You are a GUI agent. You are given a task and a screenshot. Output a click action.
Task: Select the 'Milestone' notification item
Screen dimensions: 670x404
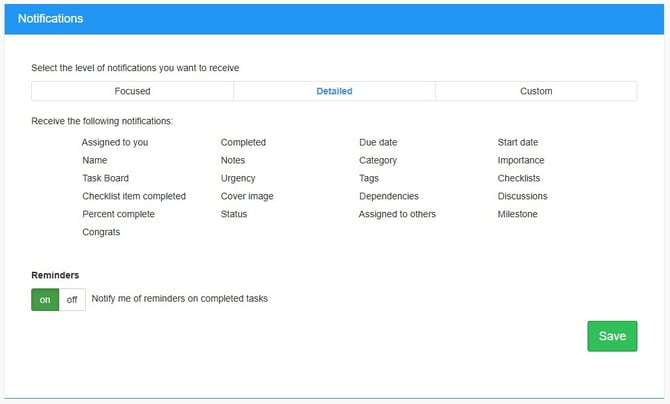pyautogui.click(x=517, y=214)
